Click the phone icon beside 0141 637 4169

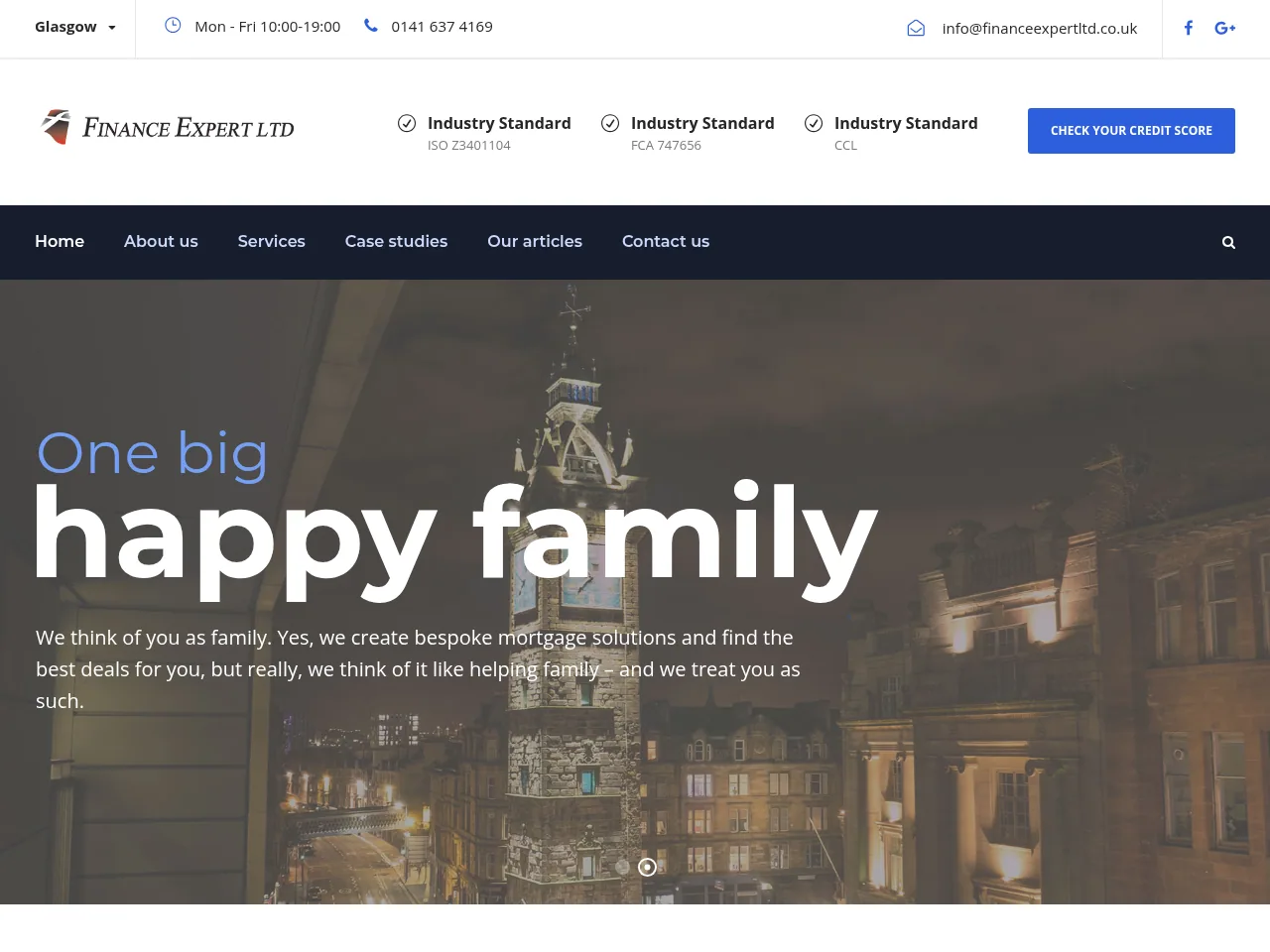[x=370, y=25]
